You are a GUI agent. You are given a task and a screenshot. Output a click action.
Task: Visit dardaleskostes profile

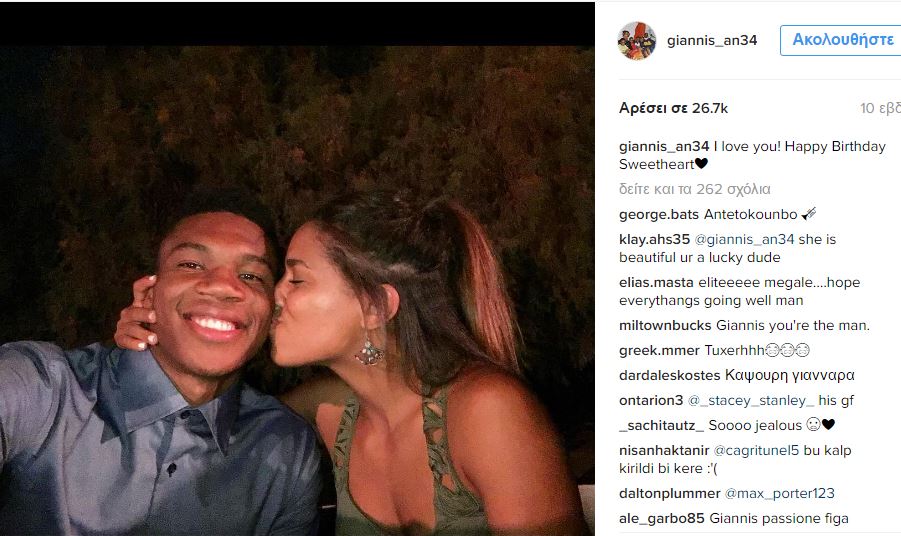coord(669,376)
